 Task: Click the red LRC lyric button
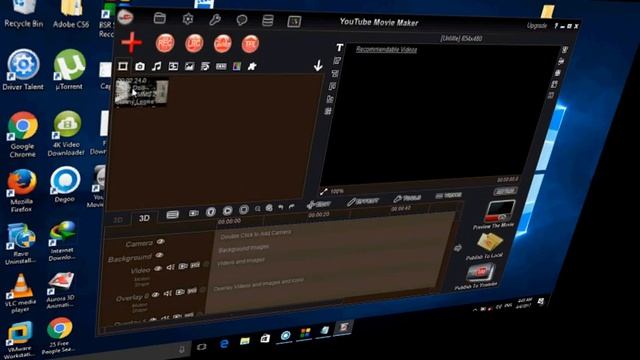tap(194, 43)
